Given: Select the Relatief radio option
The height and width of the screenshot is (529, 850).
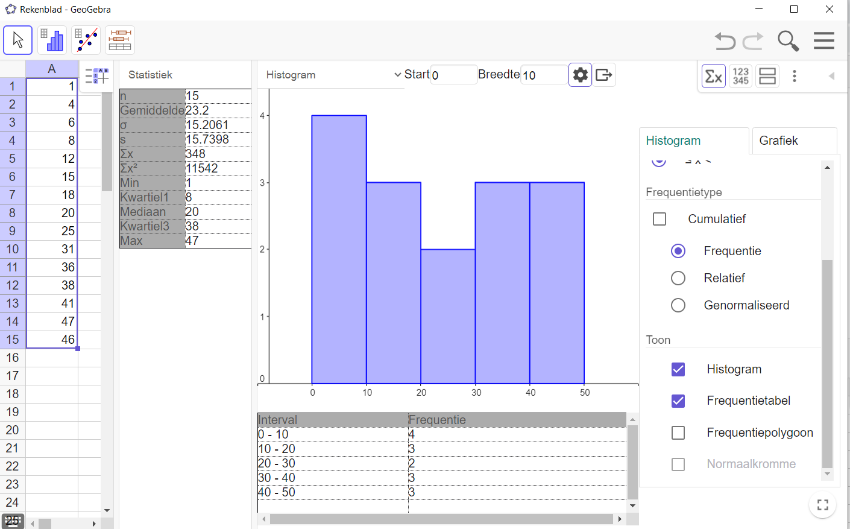Looking at the screenshot, I should [x=678, y=278].
